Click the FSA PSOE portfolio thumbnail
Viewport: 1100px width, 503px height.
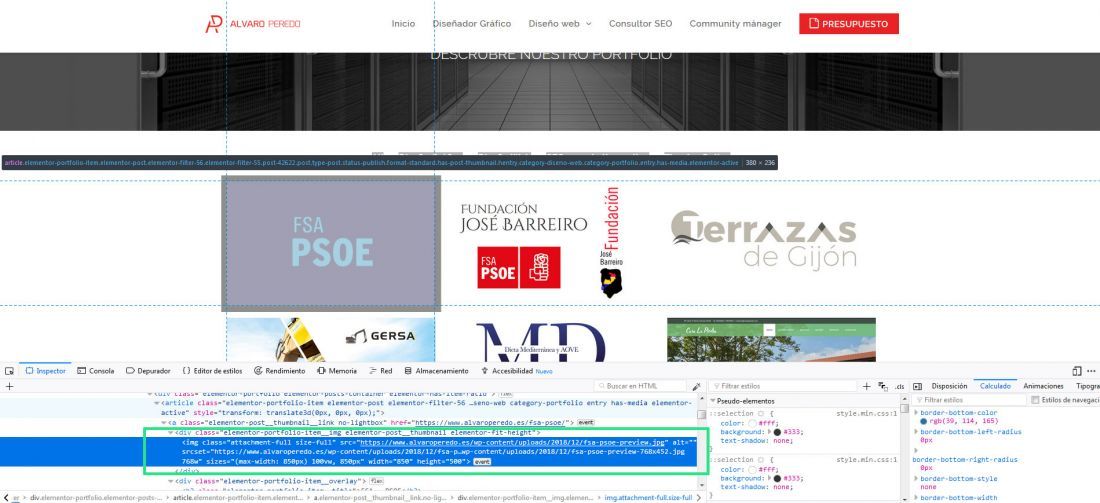(x=331, y=243)
